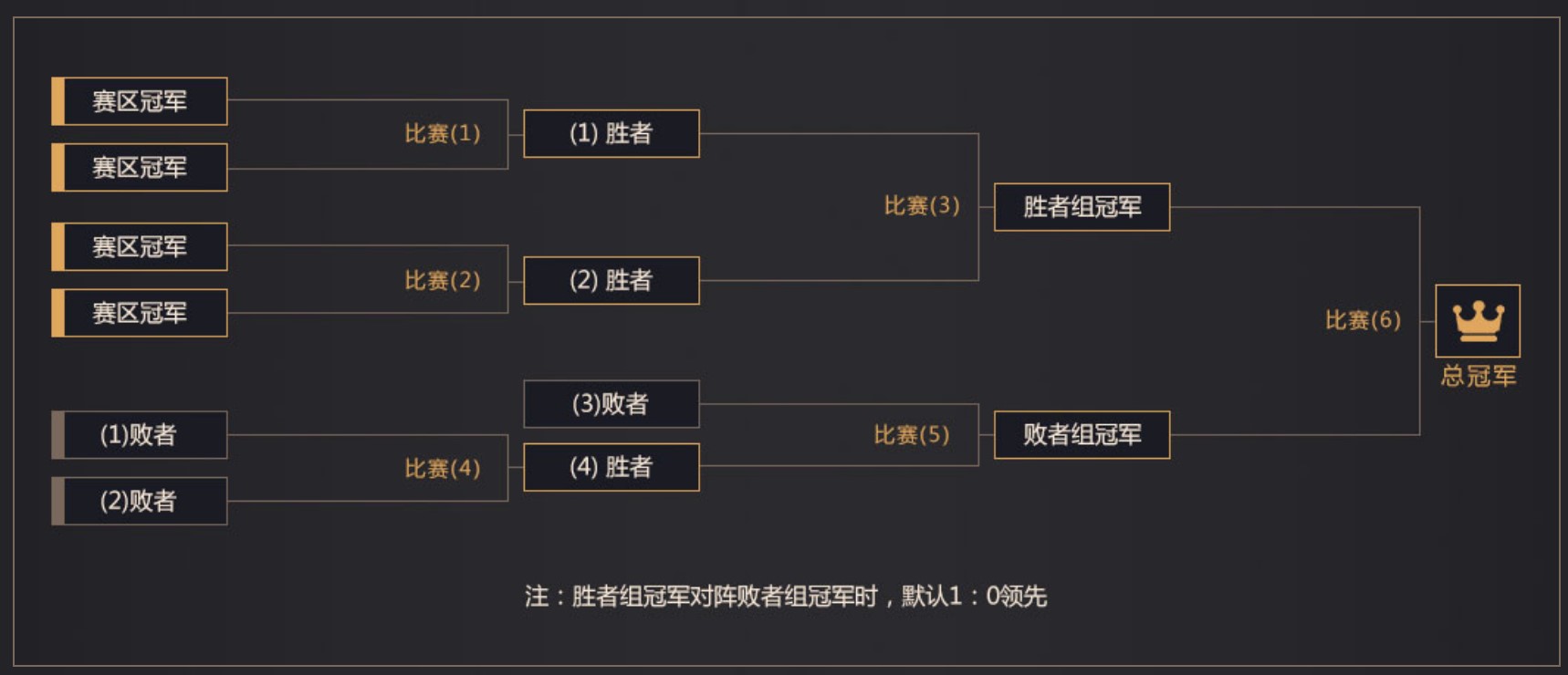Select the 比赛(6) final match label

(x=1362, y=320)
